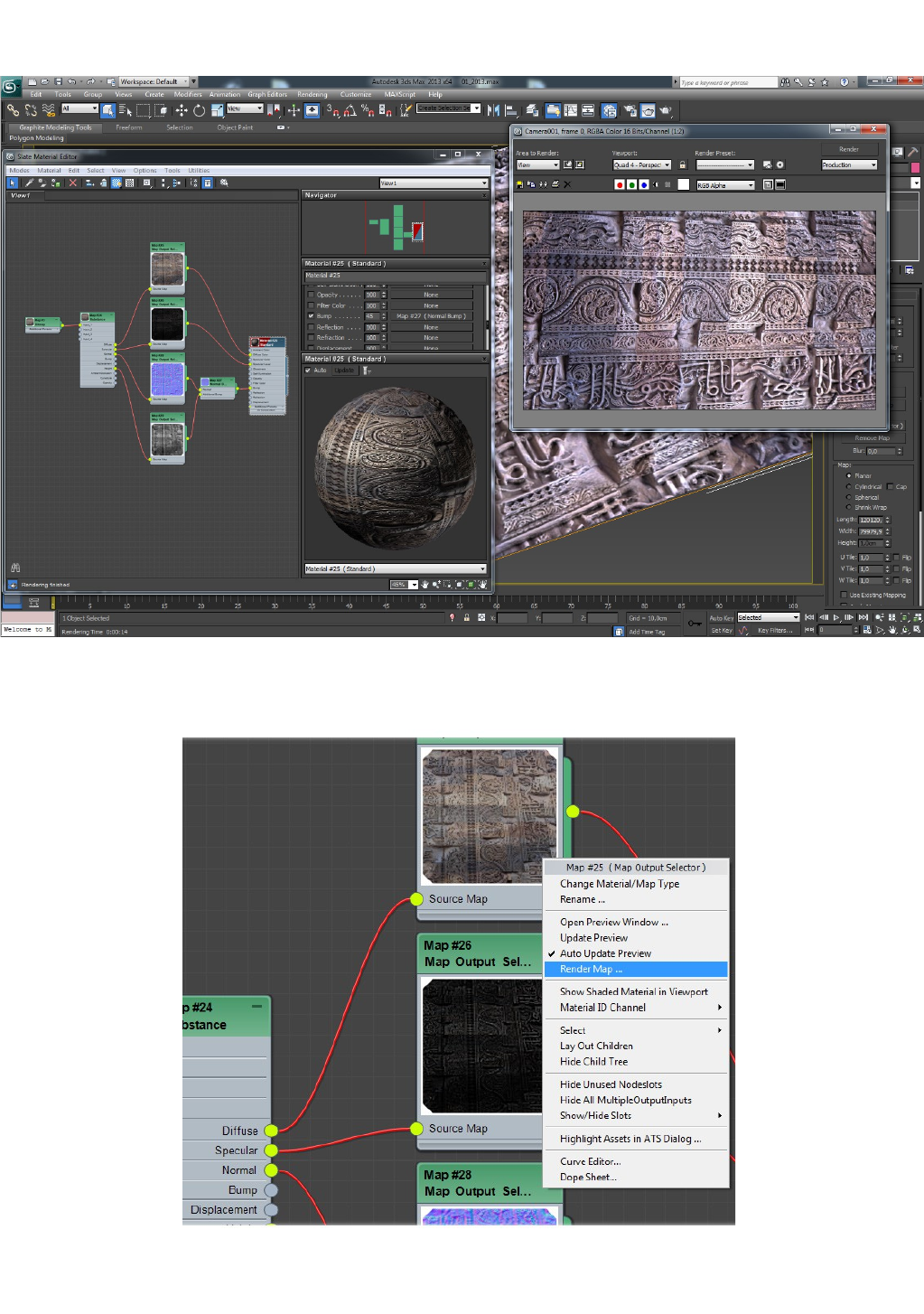Viewport: 924px width, 1314px height.
Task: Toggle the Angle Snap icon
Action: 350,110
